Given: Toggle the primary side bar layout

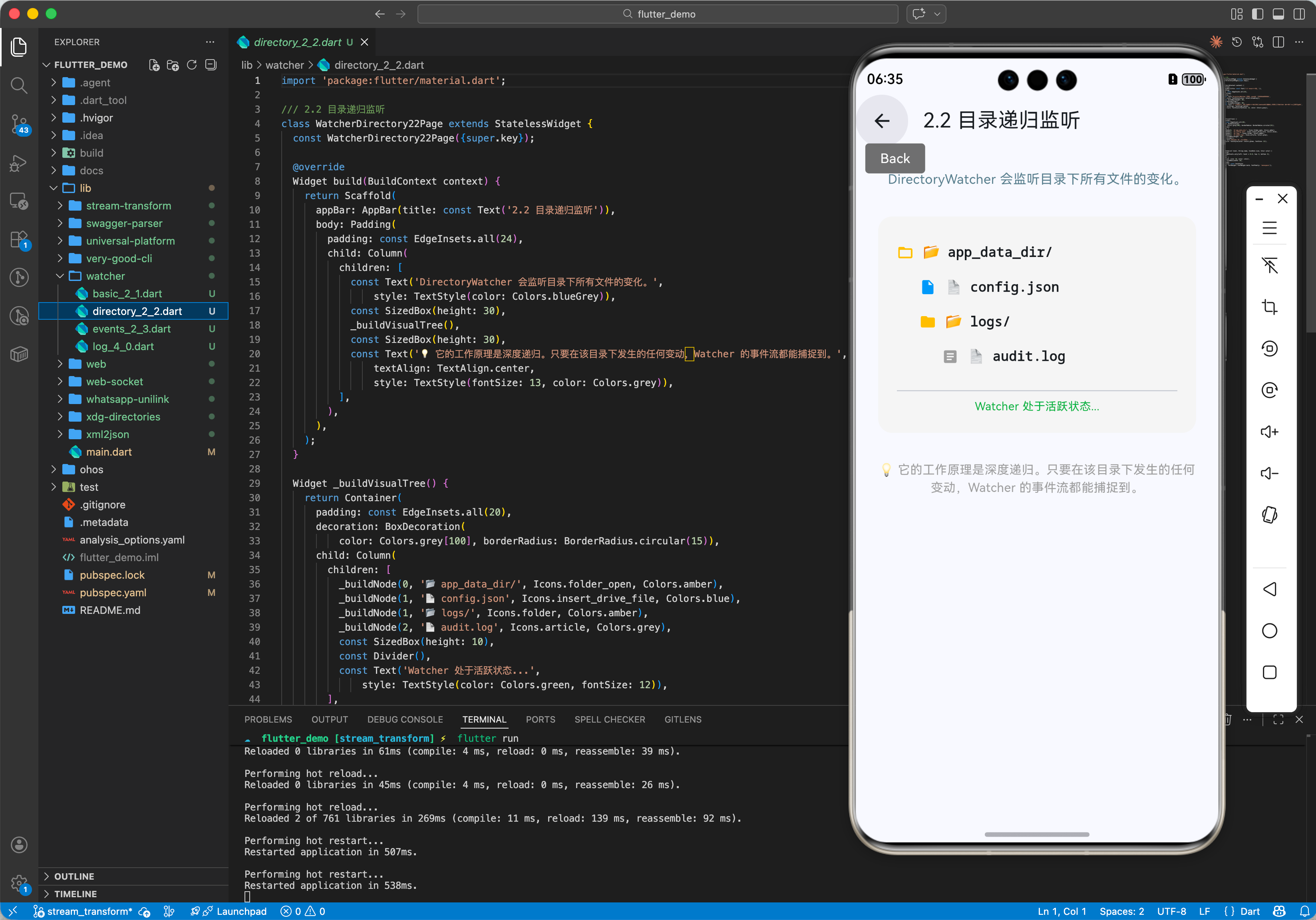Looking at the screenshot, I should tap(1258, 14).
